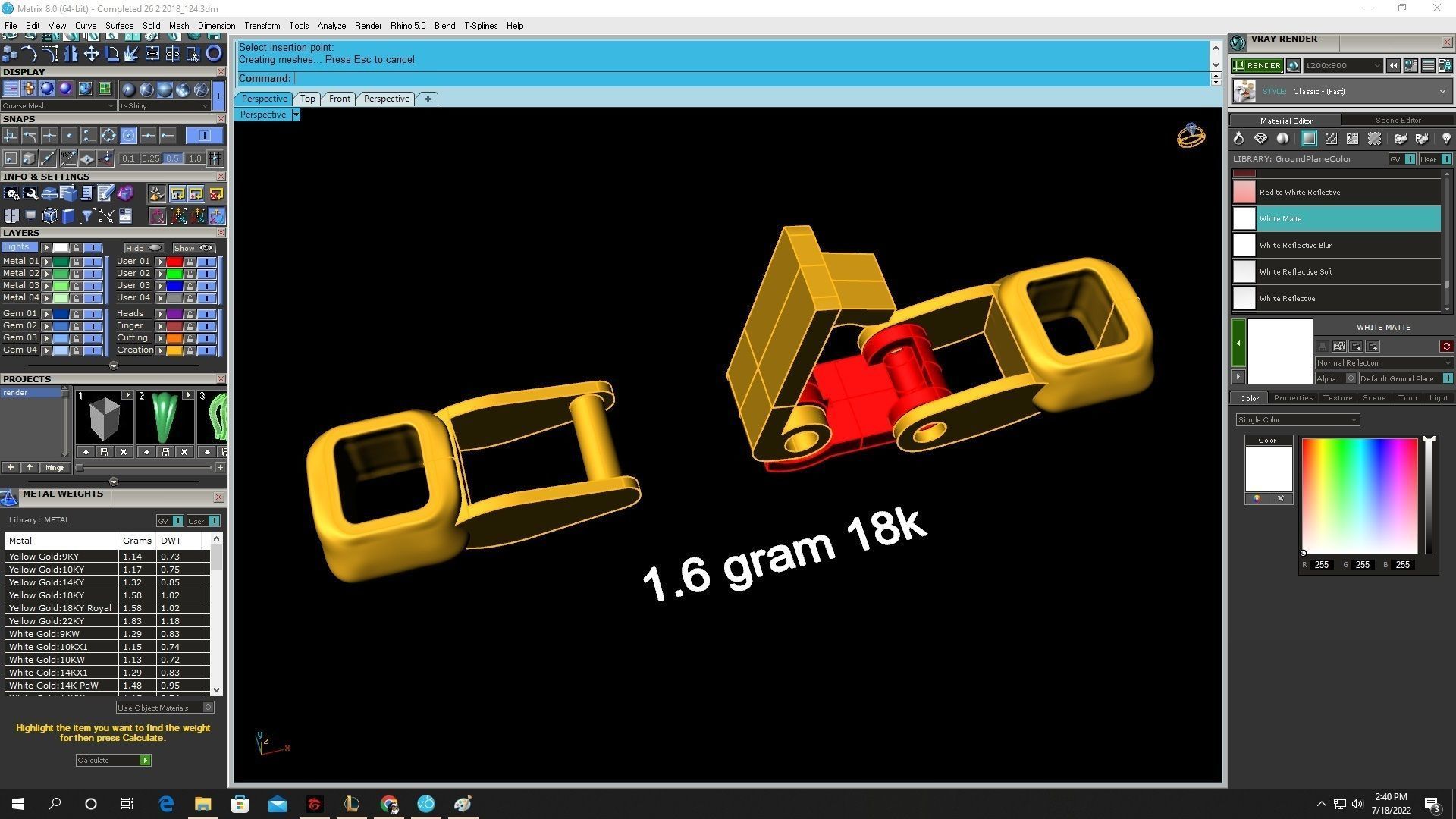Click the red refresh material icon
The width and height of the screenshot is (1456, 819).
click(x=1447, y=347)
